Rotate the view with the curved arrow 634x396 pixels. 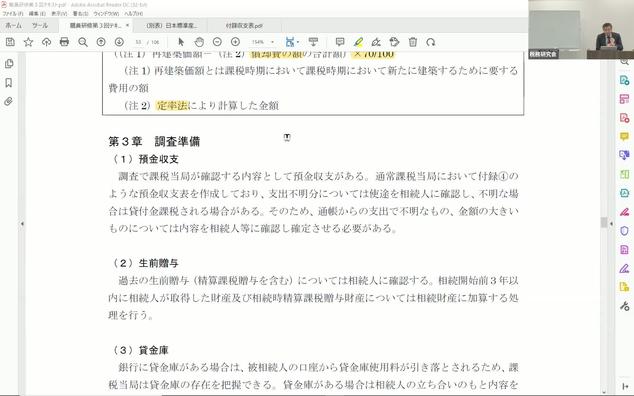[431, 42]
